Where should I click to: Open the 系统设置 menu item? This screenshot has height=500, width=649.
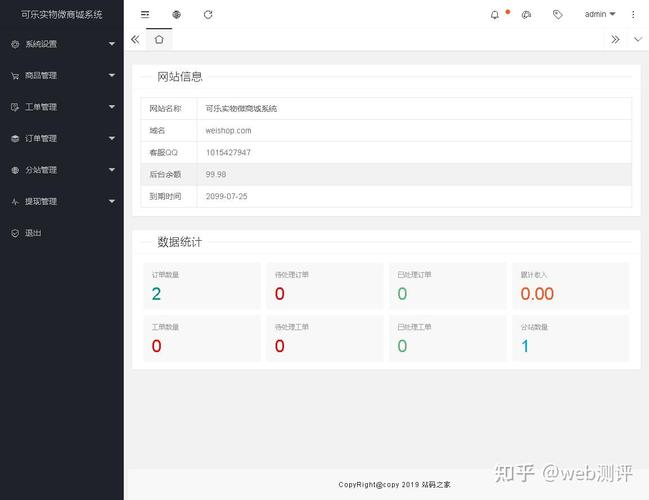pyautogui.click(x=62, y=44)
